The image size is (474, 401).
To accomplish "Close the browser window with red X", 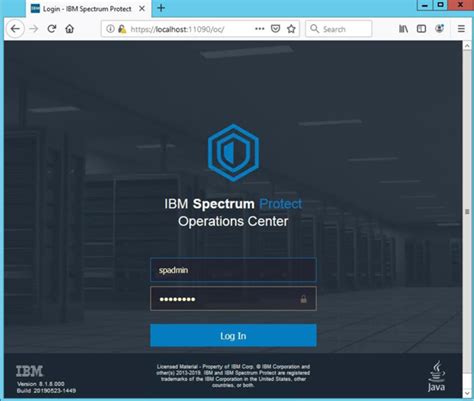I will point(461,5).
